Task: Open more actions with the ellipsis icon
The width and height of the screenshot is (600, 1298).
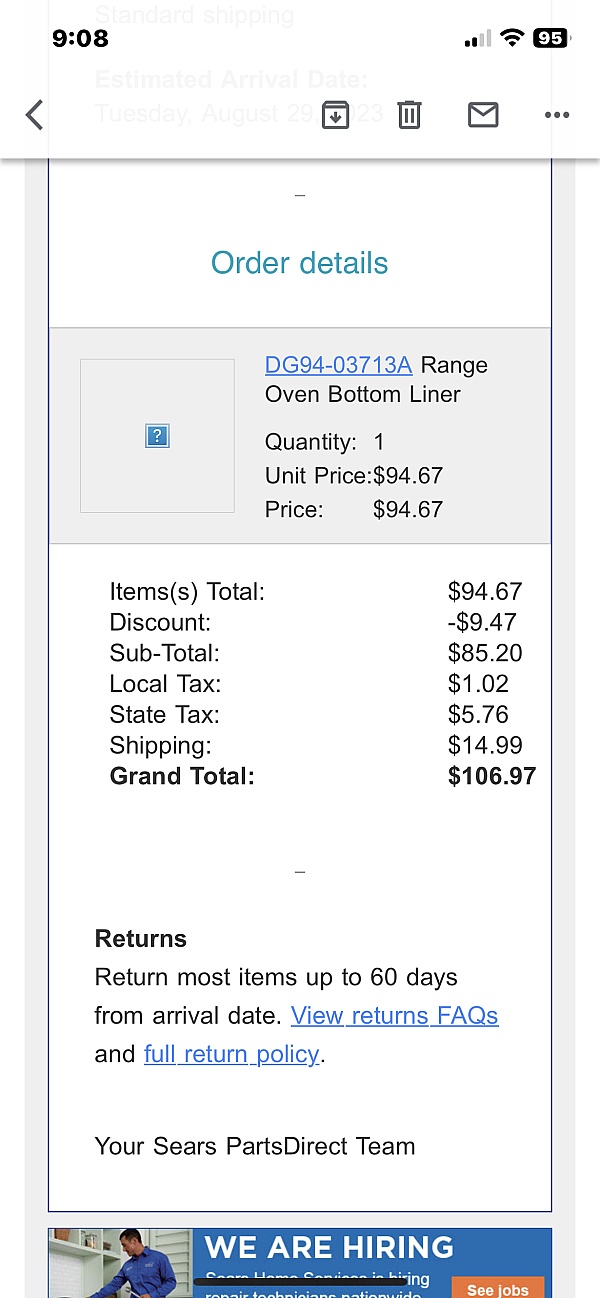Action: point(556,115)
